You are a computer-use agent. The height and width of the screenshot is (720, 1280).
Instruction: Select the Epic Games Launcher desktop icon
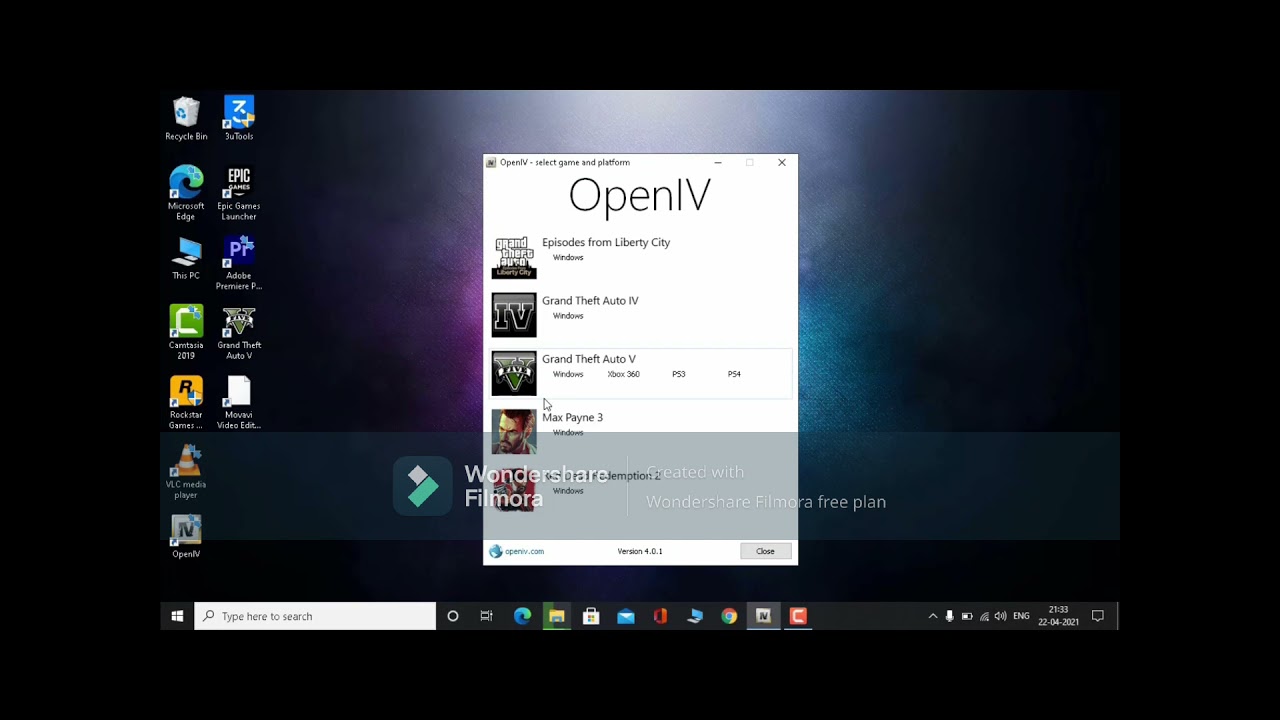(239, 193)
